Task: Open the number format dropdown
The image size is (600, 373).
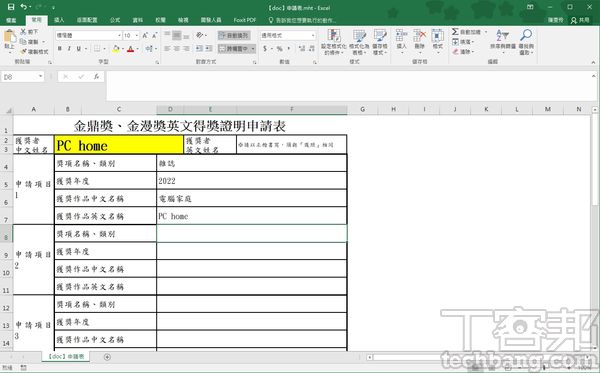Action: (313, 36)
